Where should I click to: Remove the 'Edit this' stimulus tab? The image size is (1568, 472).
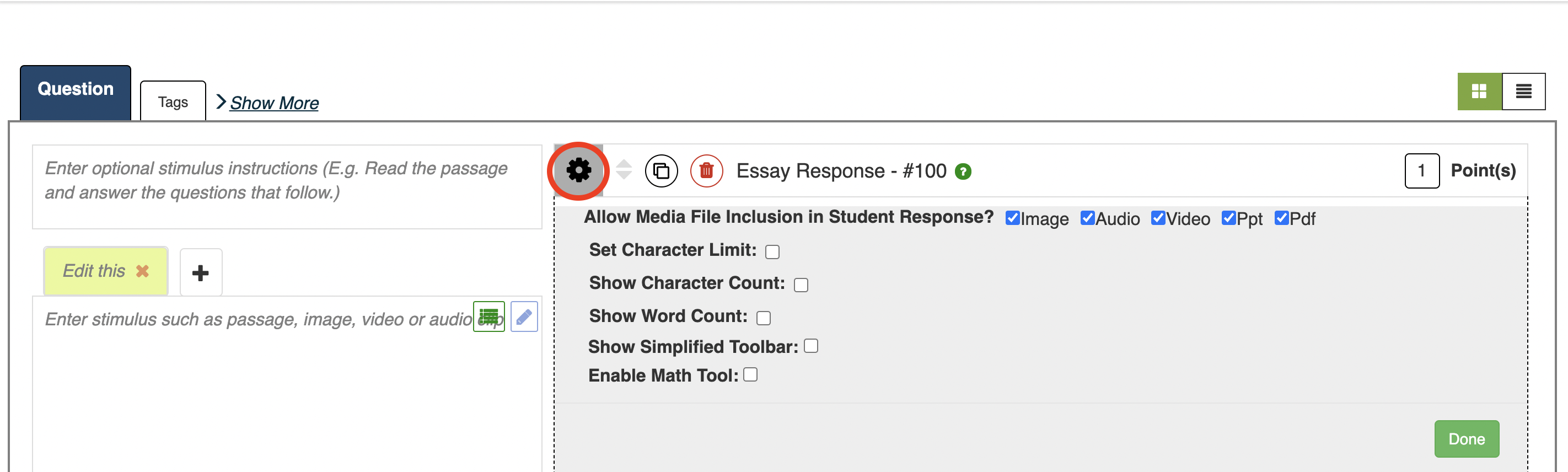pyautogui.click(x=142, y=271)
